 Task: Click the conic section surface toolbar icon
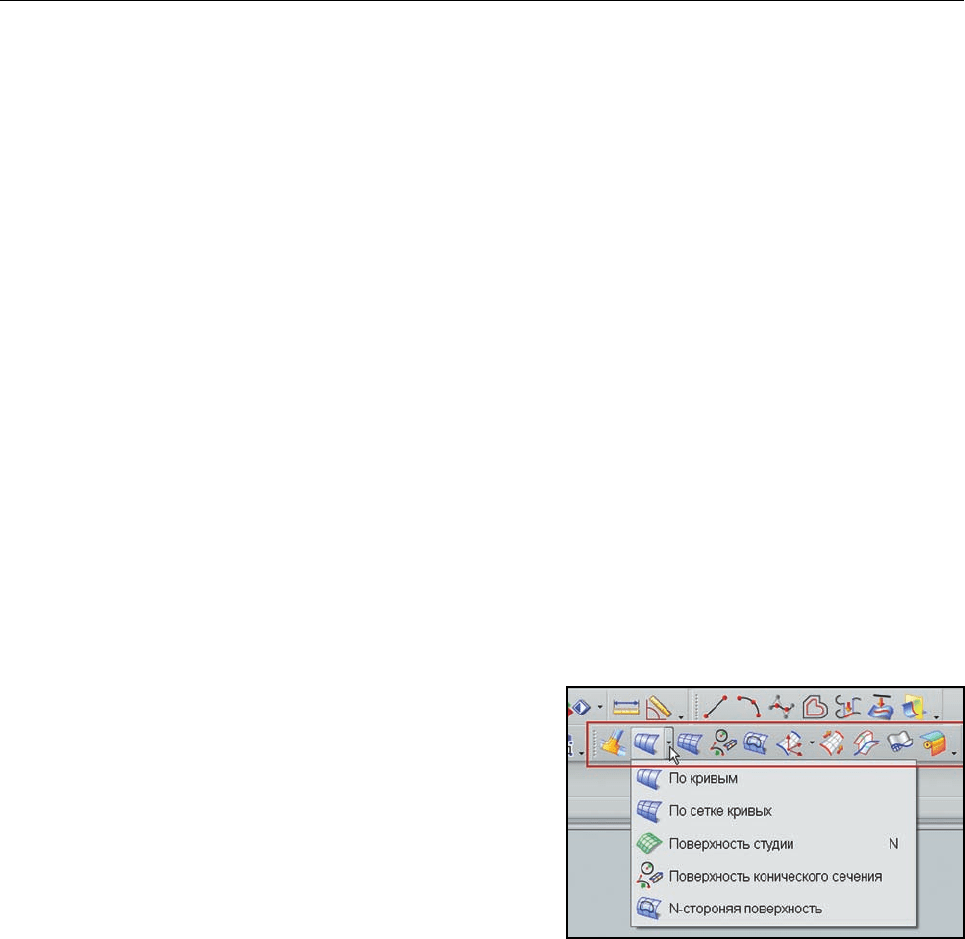coord(723,743)
